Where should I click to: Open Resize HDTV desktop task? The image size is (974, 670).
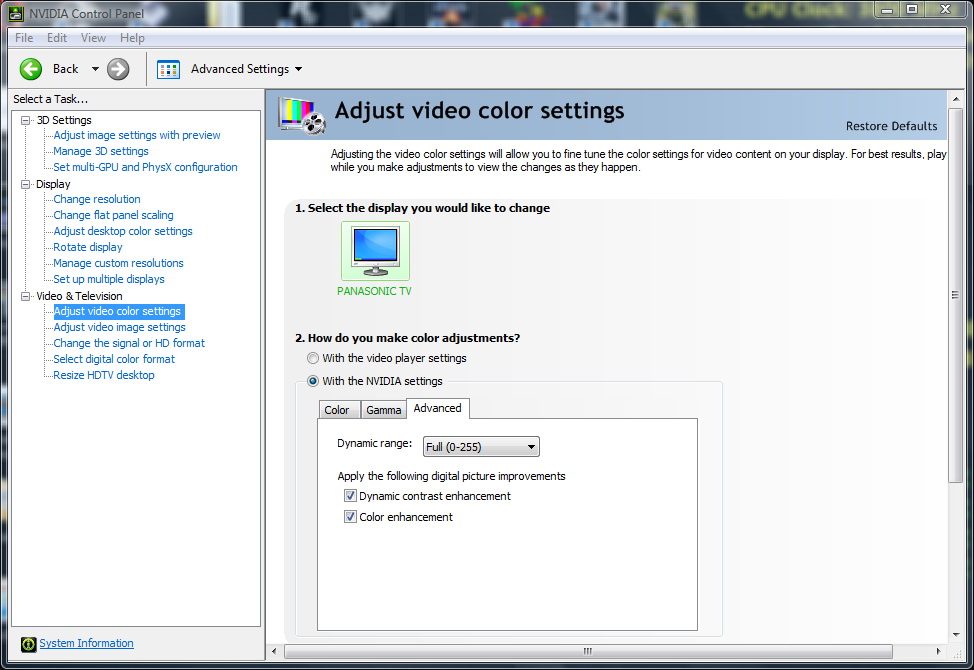104,376
